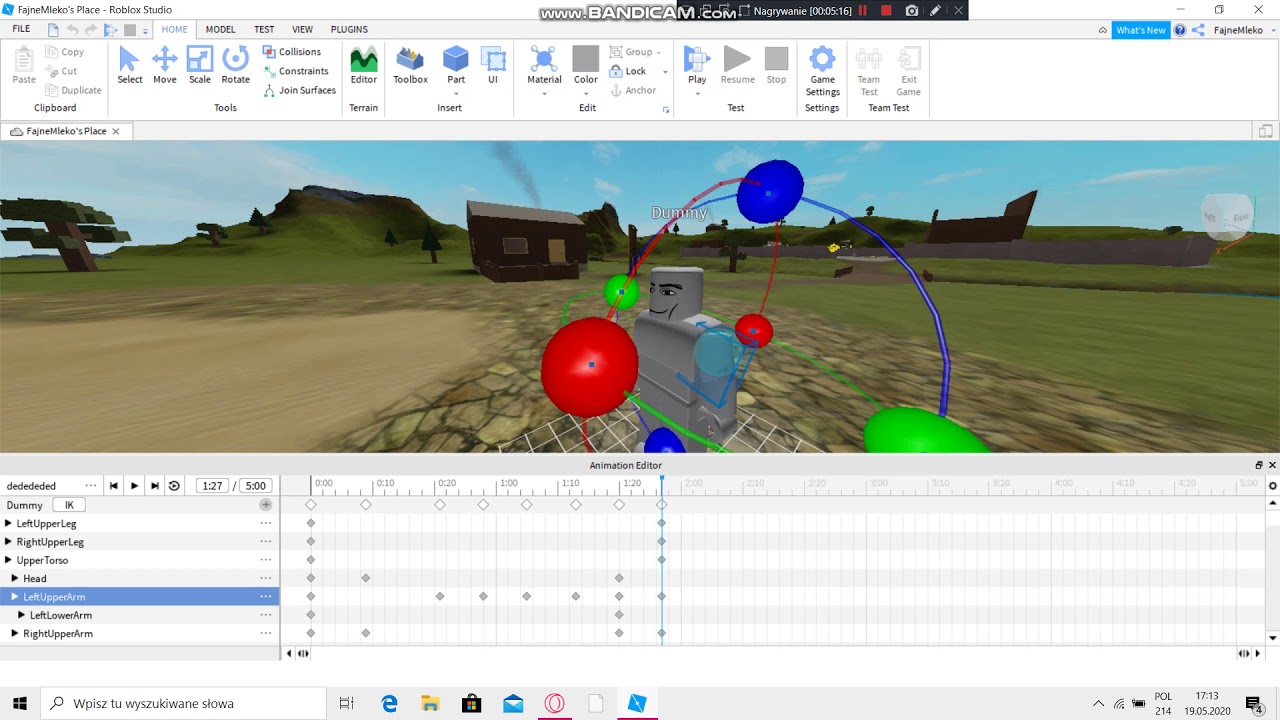Open Animation Editor timeline settings gear
Viewport: 1280px width, 720px height.
1272,486
